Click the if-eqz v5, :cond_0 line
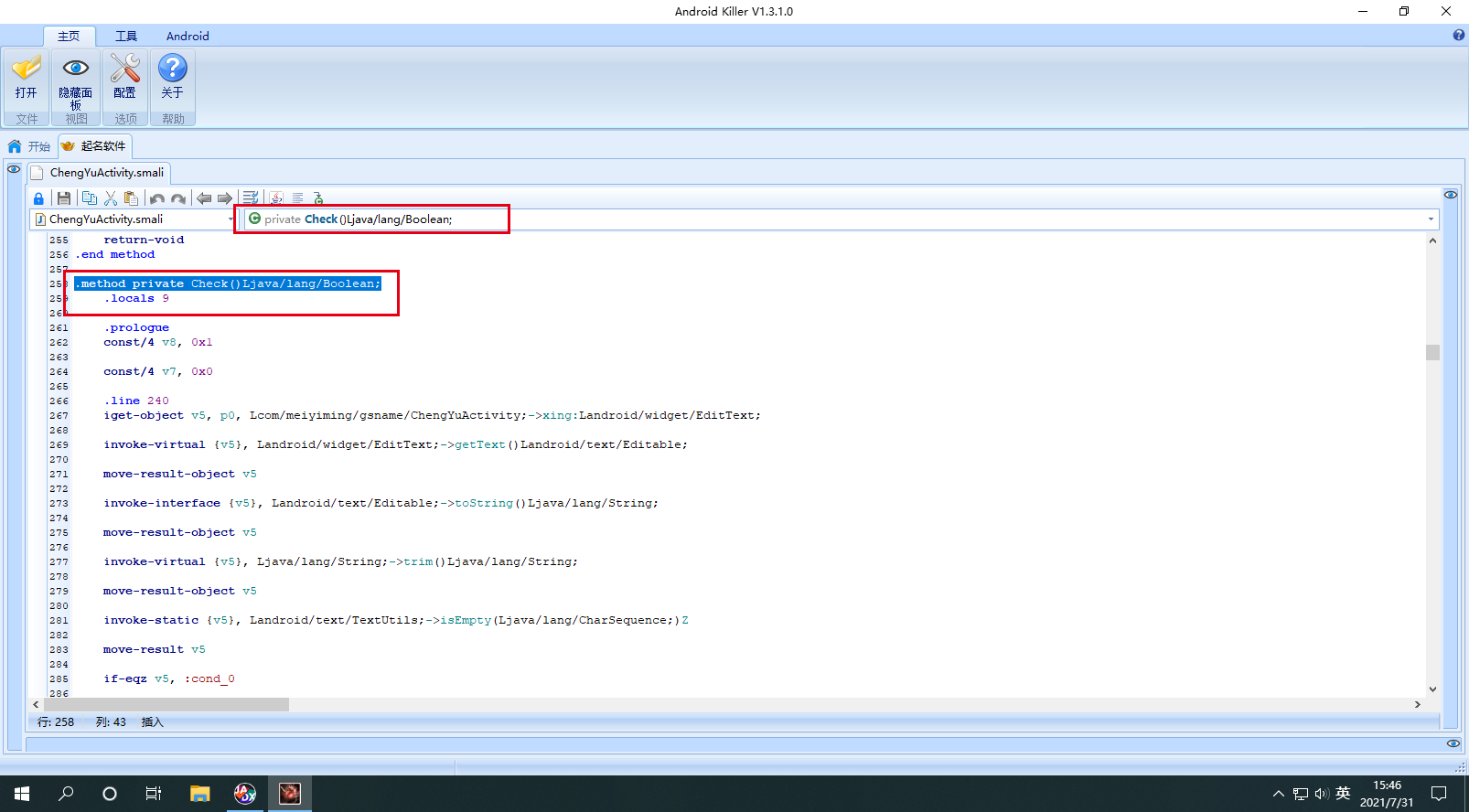This screenshot has height=812, width=1469. point(169,678)
